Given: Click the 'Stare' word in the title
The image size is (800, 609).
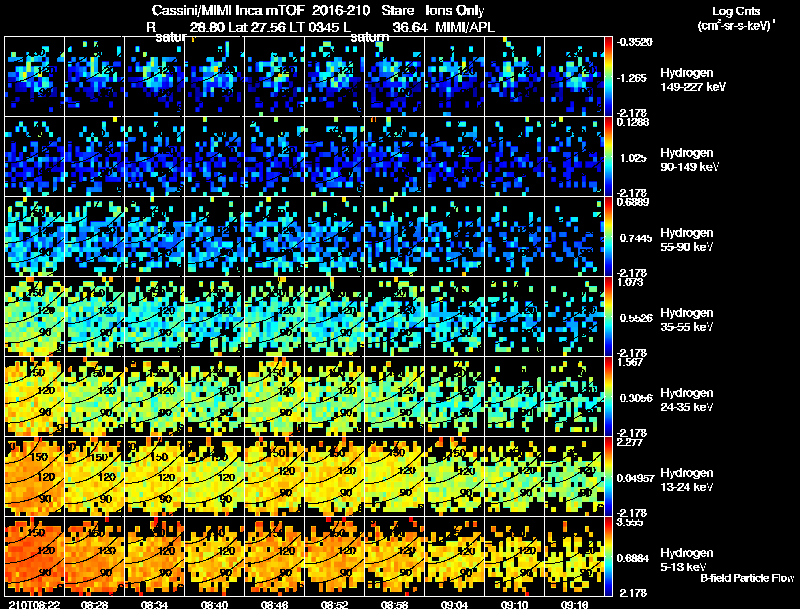Looking at the screenshot, I should click(397, 11).
